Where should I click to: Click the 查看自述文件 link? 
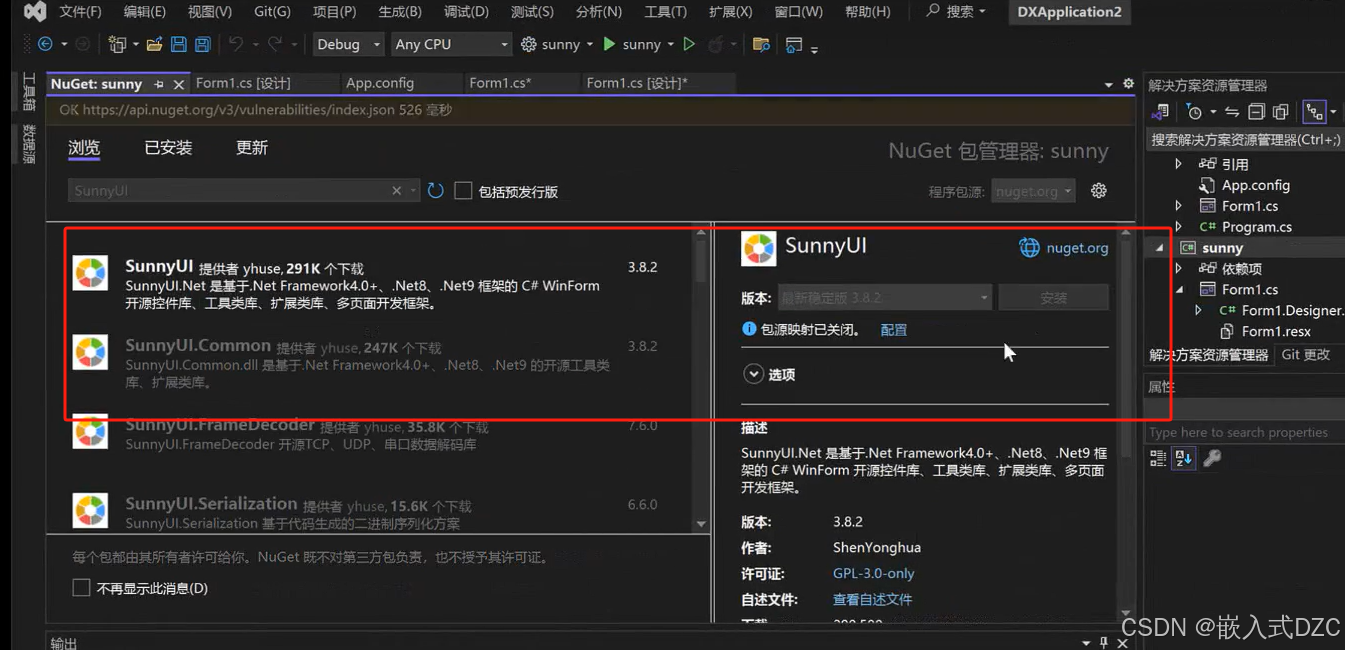click(x=872, y=599)
